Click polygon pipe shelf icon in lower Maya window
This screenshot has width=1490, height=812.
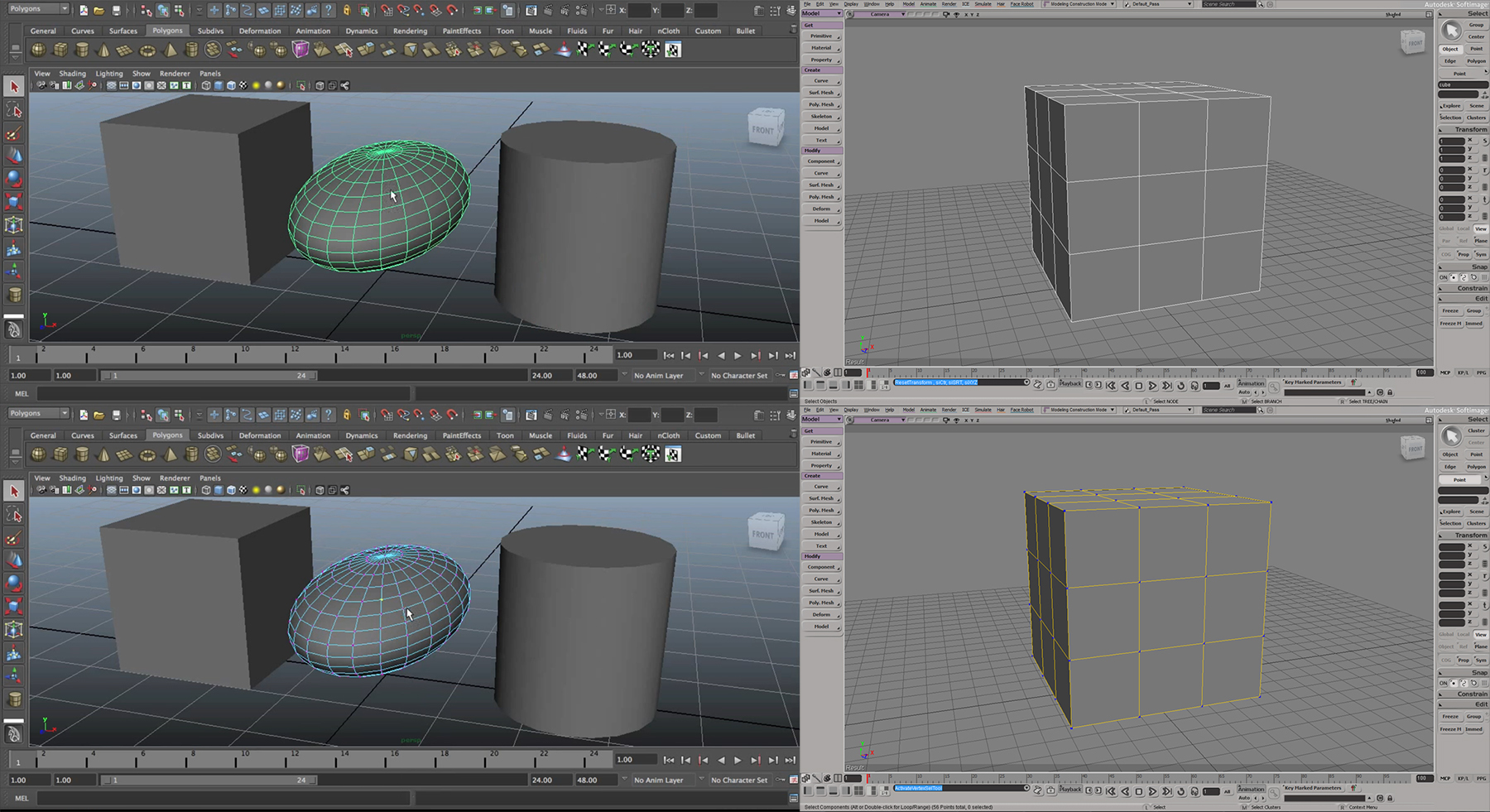coord(191,454)
